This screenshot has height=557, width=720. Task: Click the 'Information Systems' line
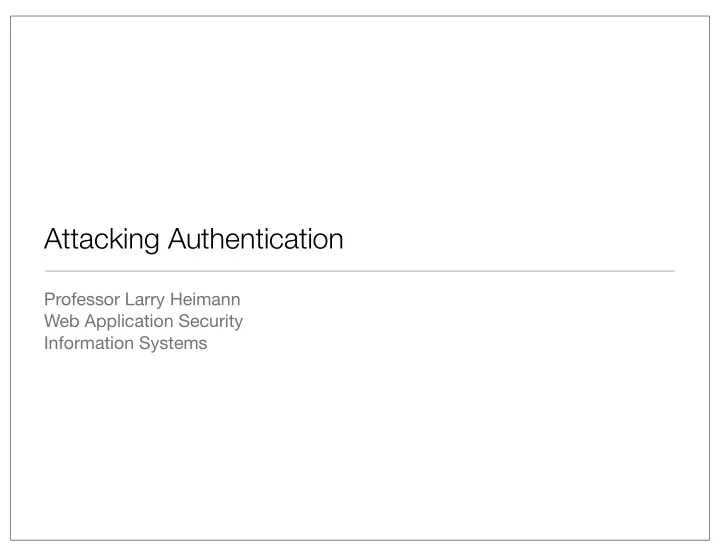point(125,343)
